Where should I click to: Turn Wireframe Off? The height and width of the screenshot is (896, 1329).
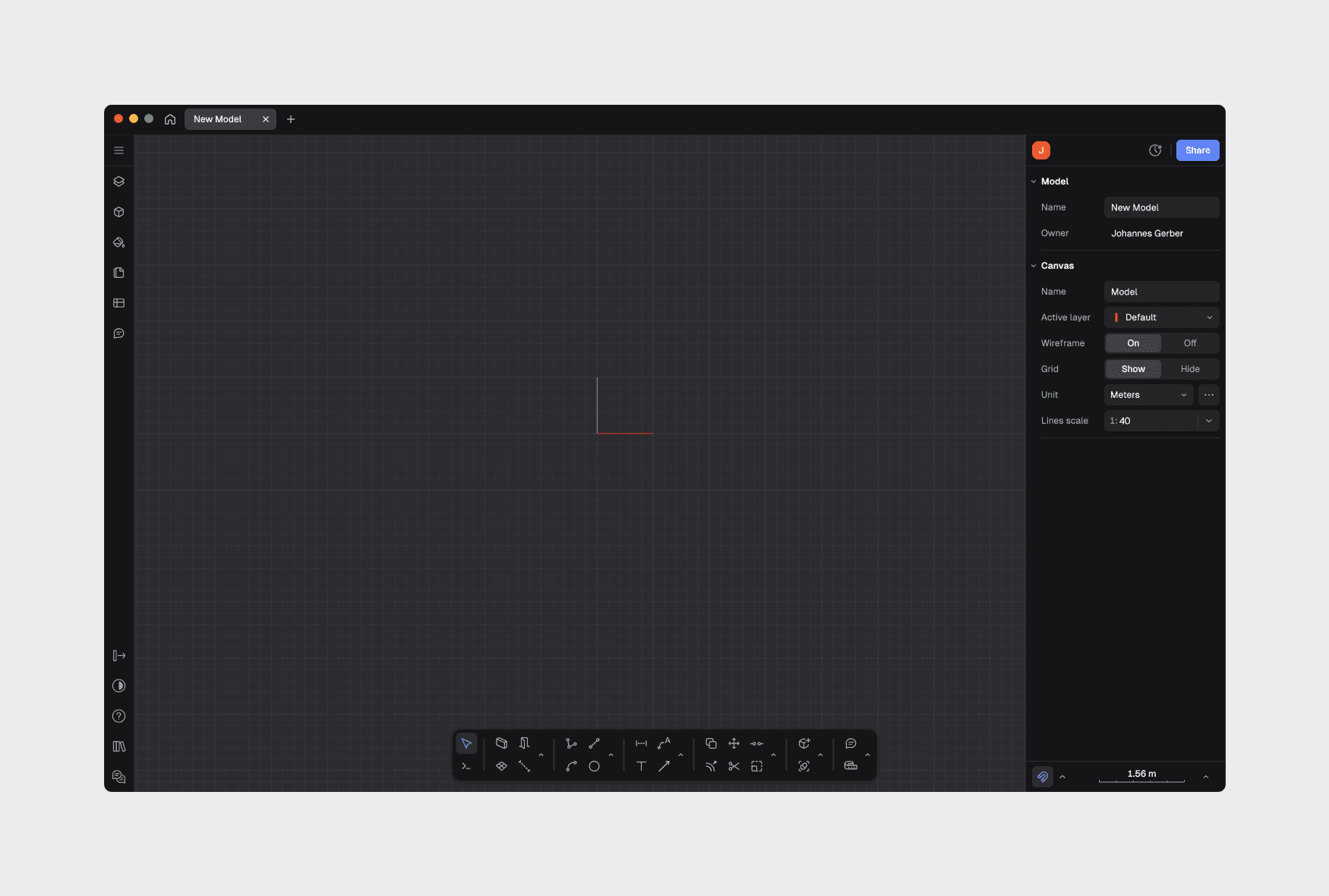[1190, 343]
